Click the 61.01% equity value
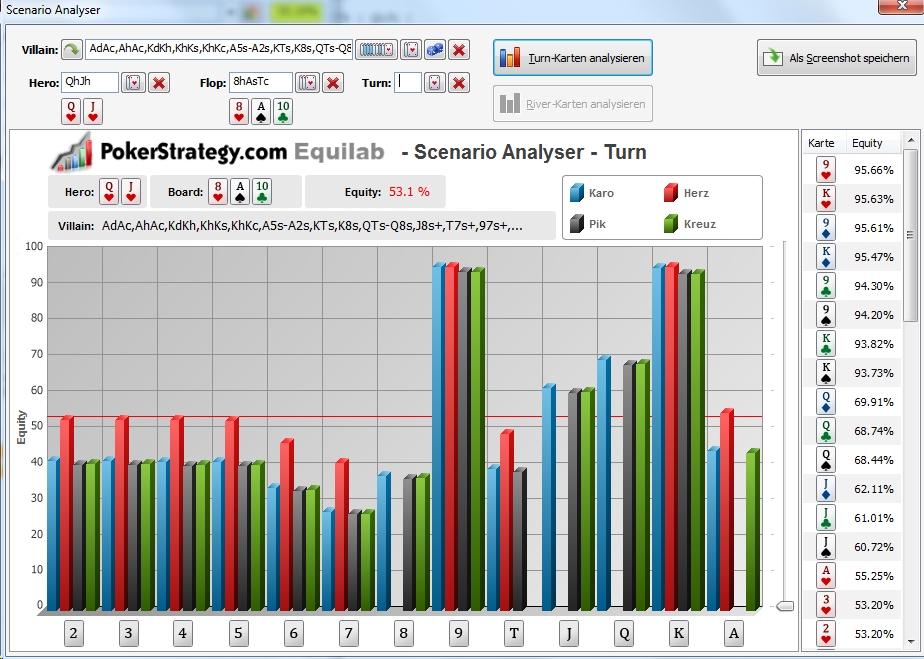 point(874,518)
